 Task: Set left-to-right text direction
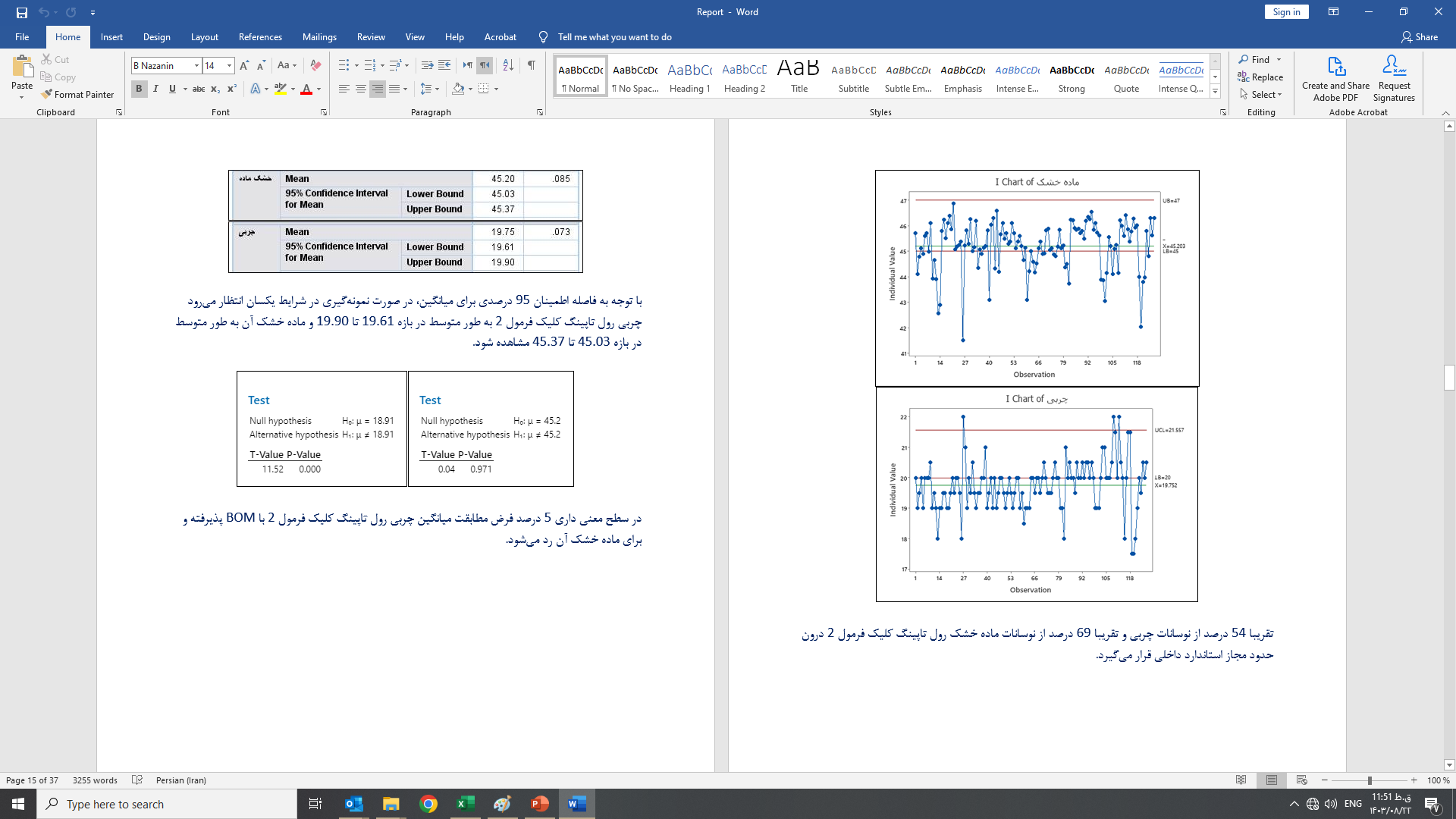pyautogui.click(x=468, y=66)
